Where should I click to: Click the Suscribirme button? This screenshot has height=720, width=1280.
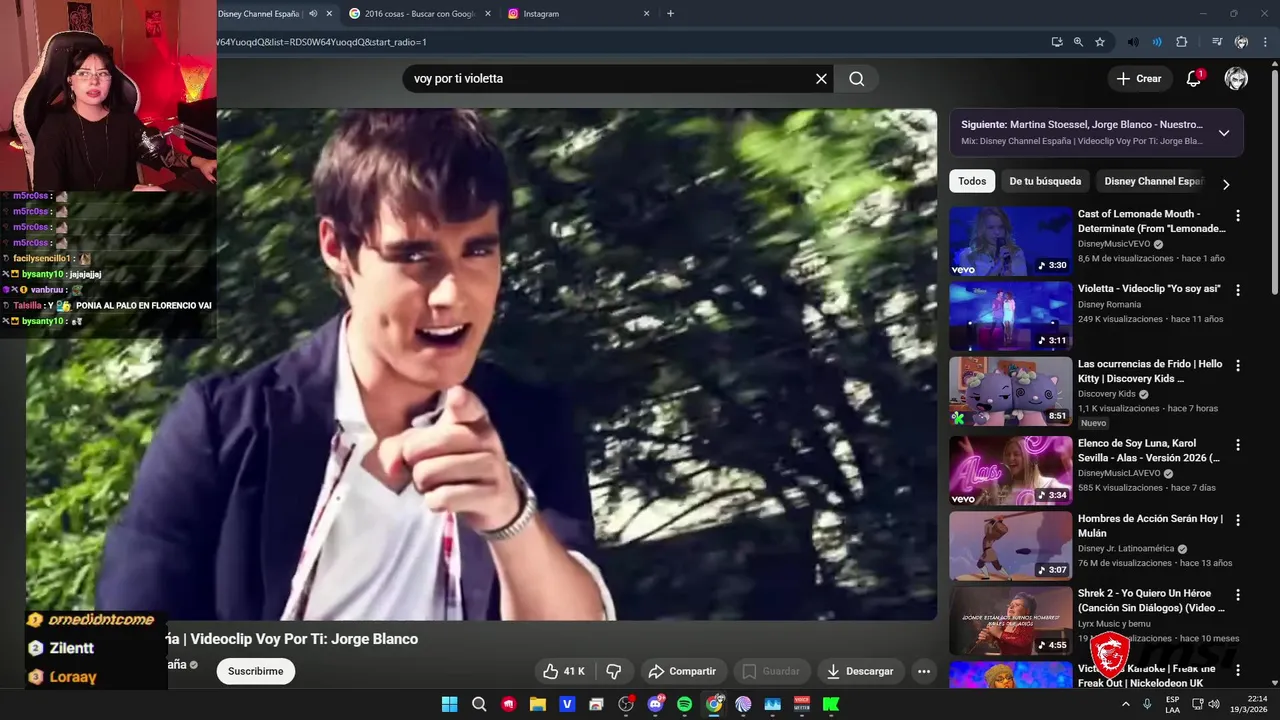click(255, 671)
